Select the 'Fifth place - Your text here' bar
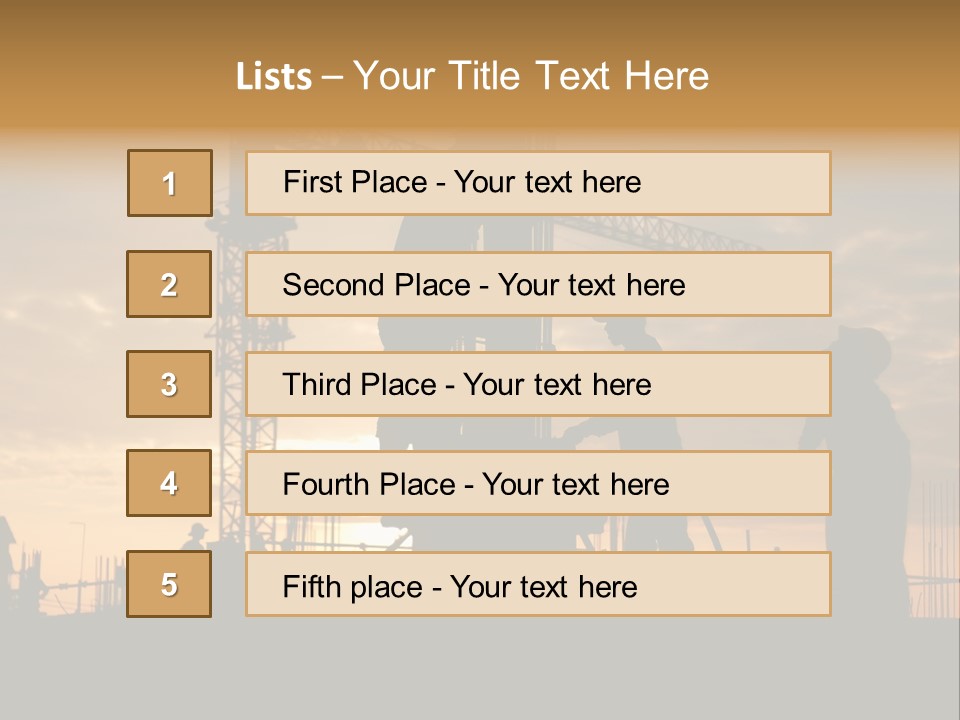 pos(538,584)
